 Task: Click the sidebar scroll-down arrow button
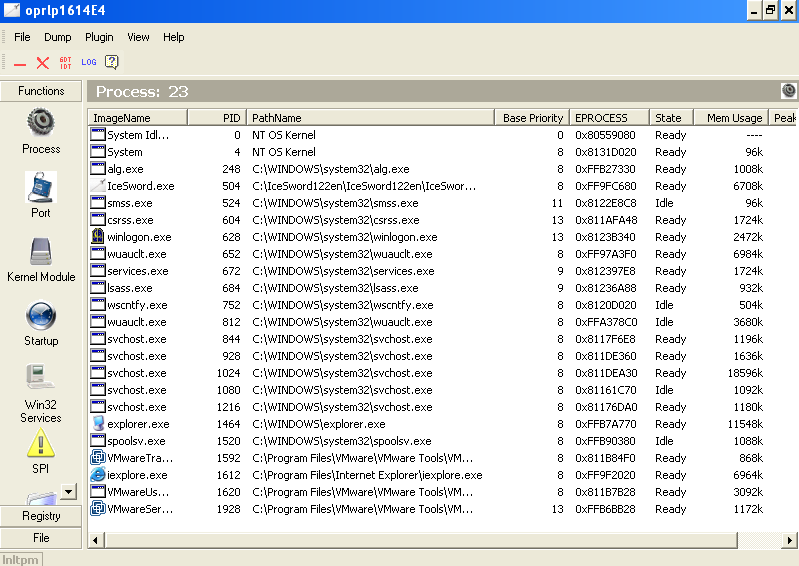[x=68, y=492]
